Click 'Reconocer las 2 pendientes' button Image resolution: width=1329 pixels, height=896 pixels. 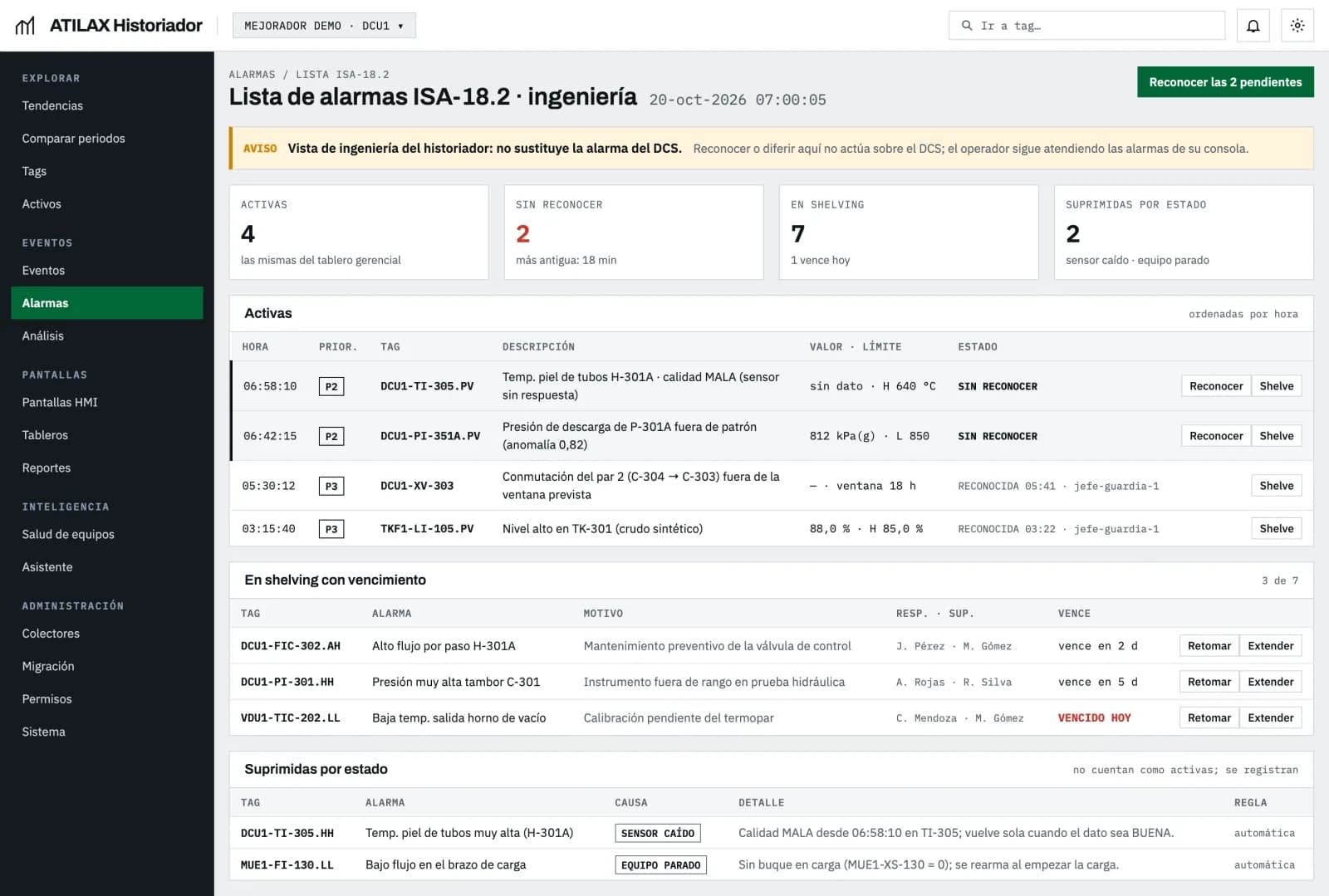(1225, 82)
